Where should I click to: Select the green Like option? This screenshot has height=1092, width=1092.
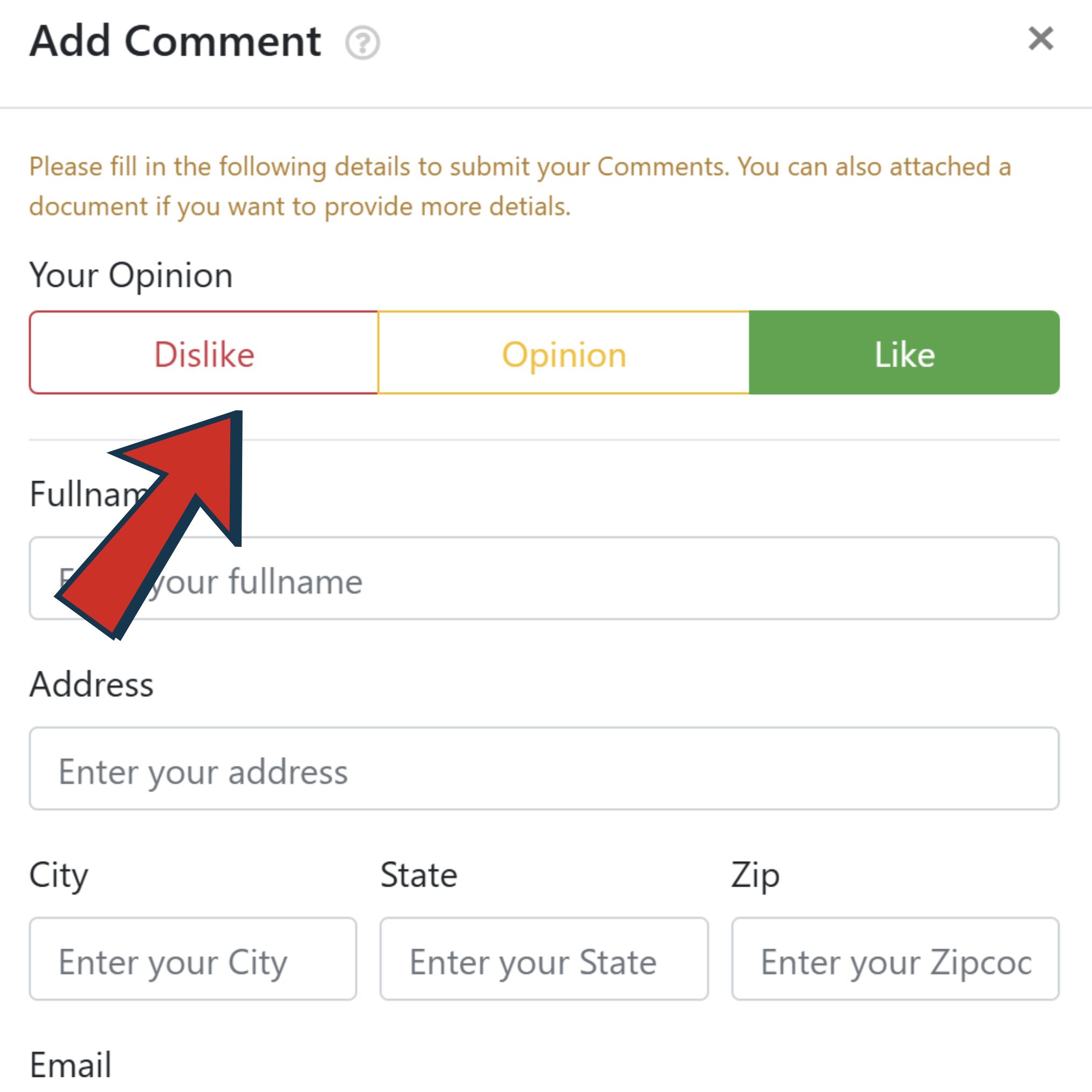pos(904,353)
